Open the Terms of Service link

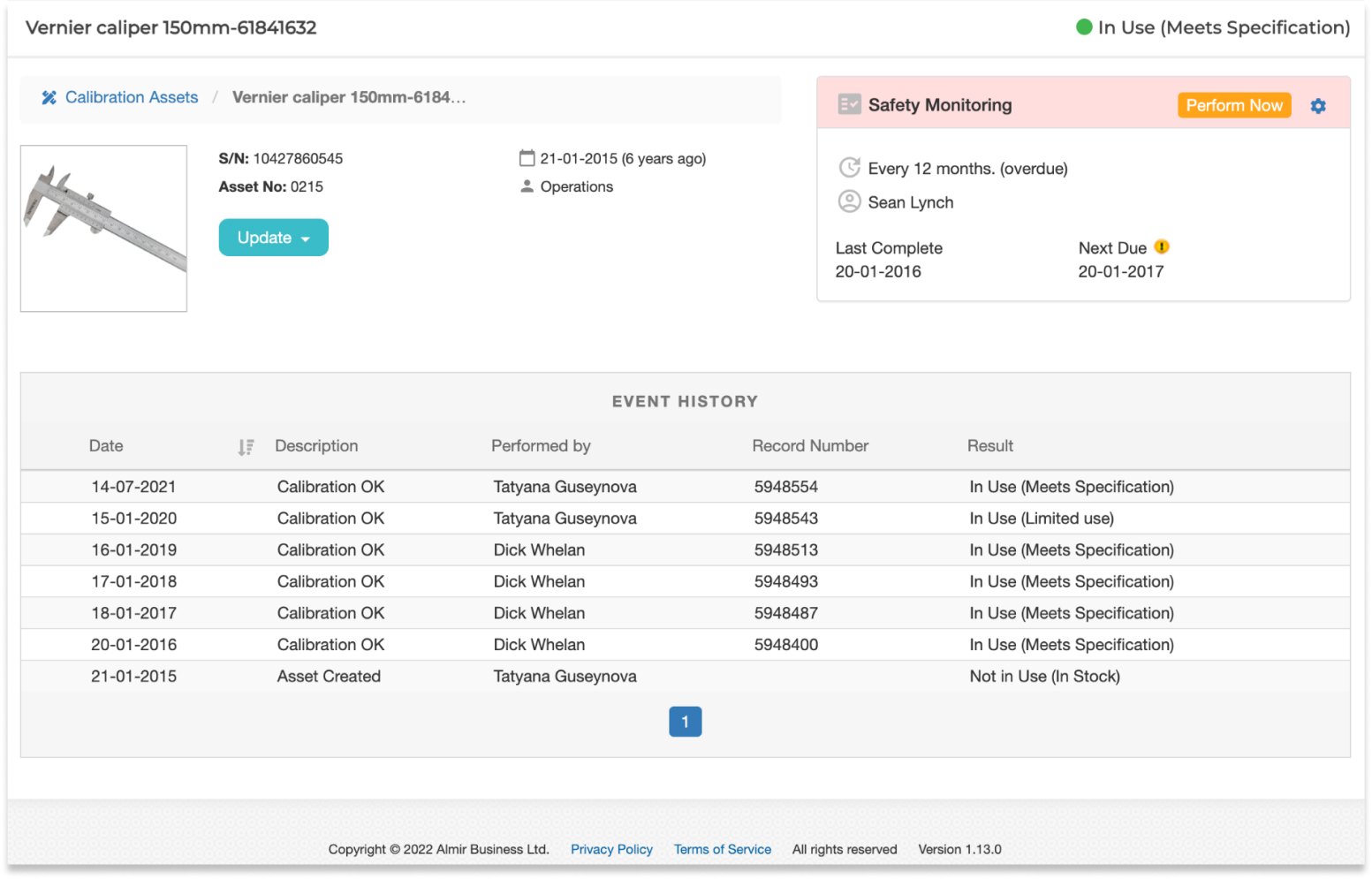pos(722,849)
